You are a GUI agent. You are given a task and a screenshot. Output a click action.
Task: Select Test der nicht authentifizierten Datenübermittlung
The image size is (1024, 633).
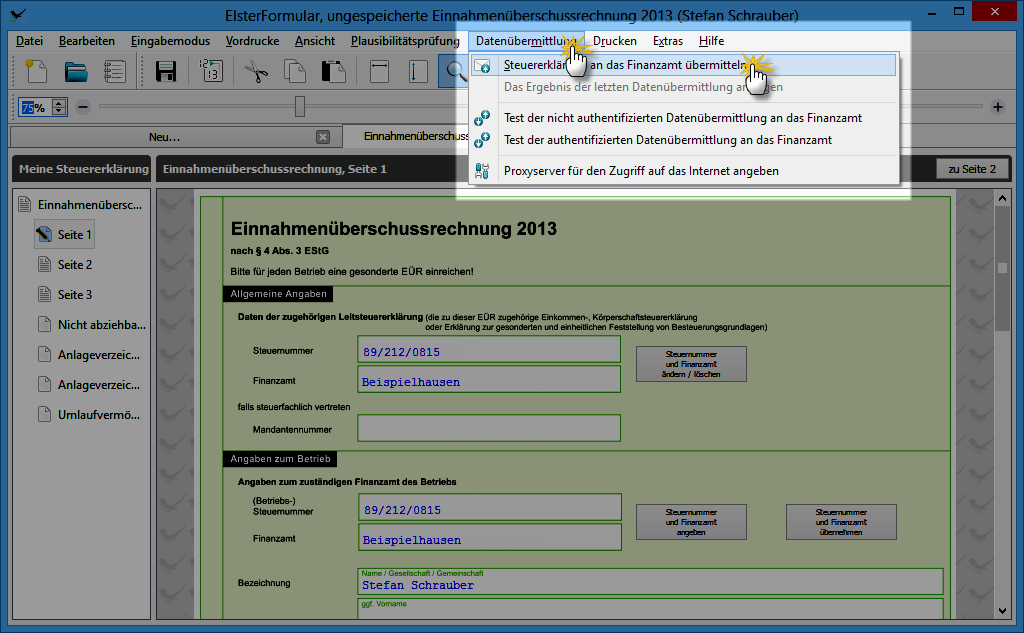pos(683,118)
